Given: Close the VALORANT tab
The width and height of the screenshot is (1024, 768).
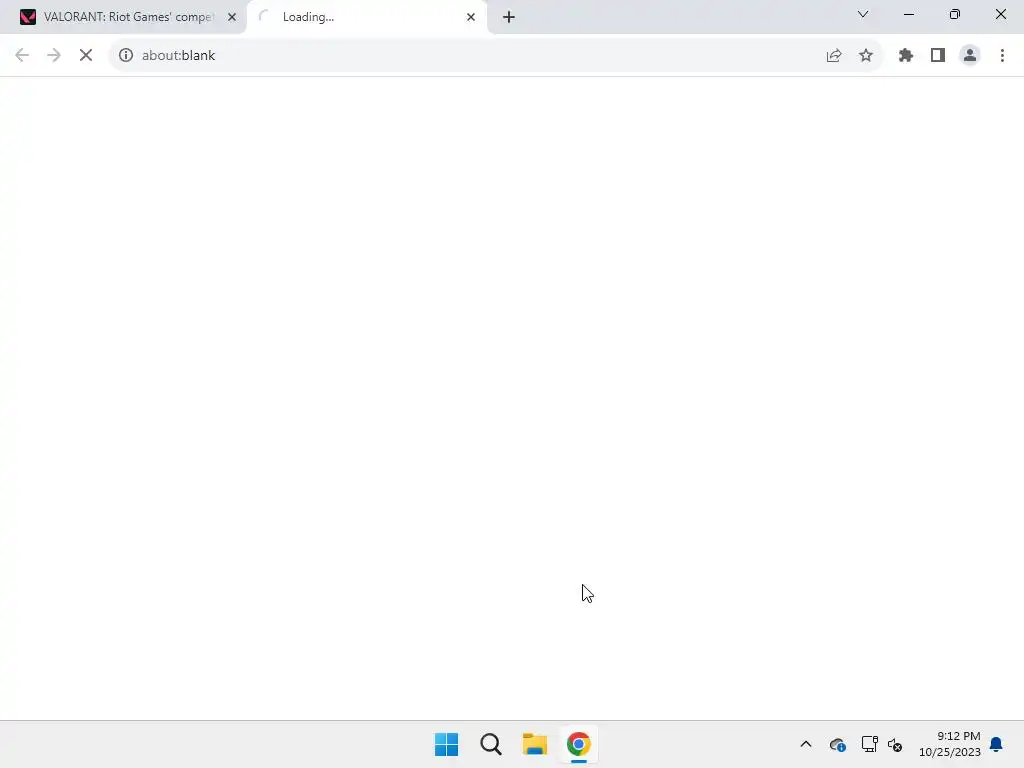Looking at the screenshot, I should tap(232, 17).
